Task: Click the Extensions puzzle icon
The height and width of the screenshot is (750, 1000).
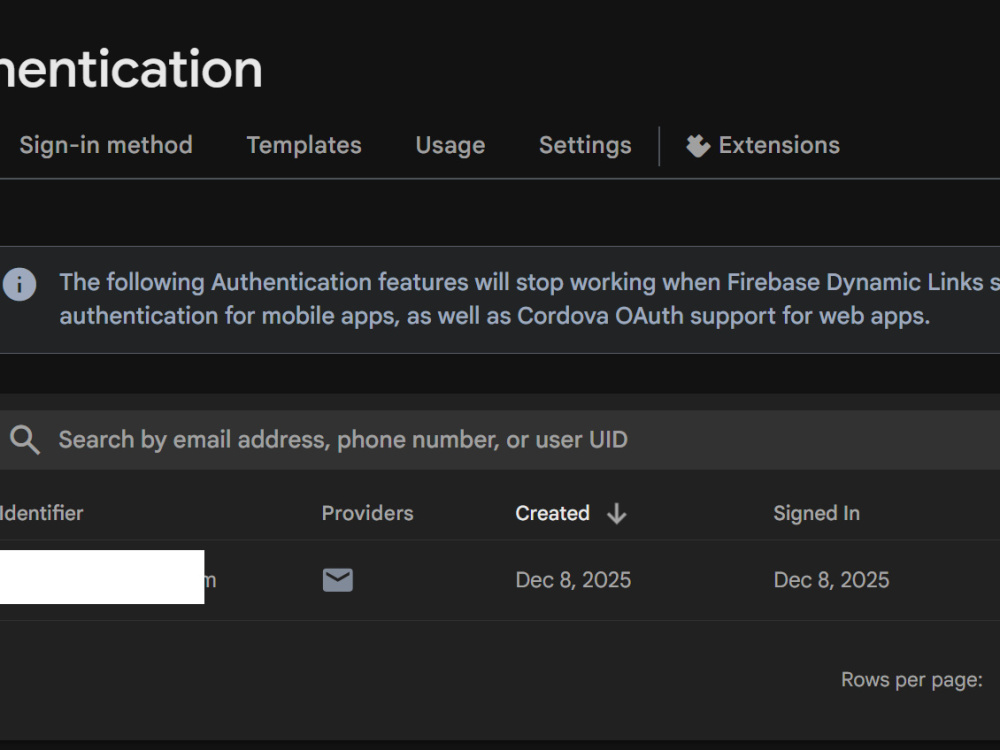Action: 698,146
